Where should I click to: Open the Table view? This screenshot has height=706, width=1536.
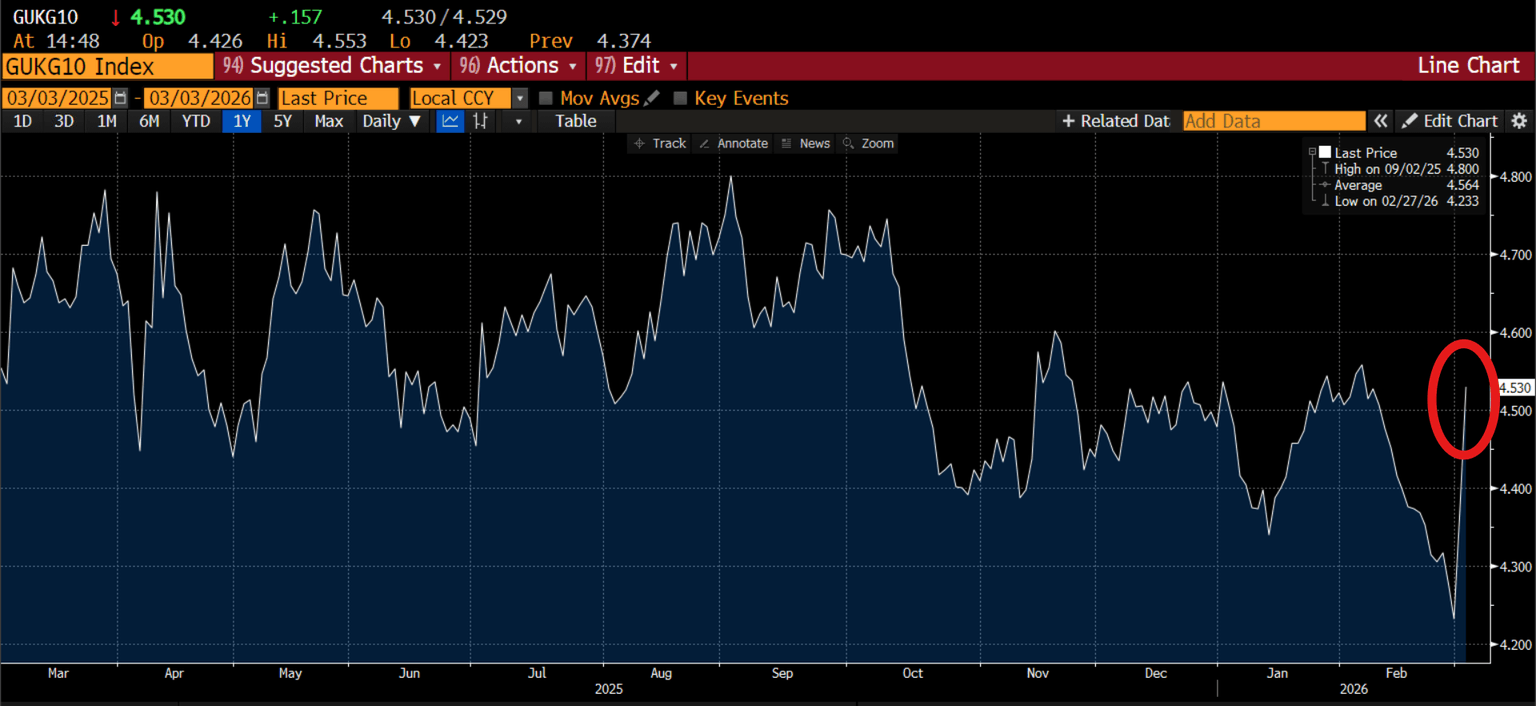(x=575, y=121)
